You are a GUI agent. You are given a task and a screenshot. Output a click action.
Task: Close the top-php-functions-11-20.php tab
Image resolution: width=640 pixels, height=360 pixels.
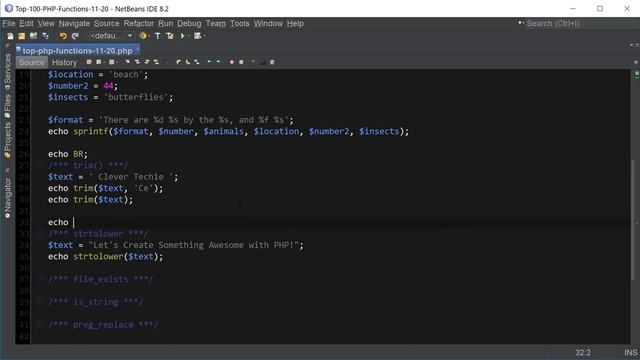pyautogui.click(x=137, y=50)
